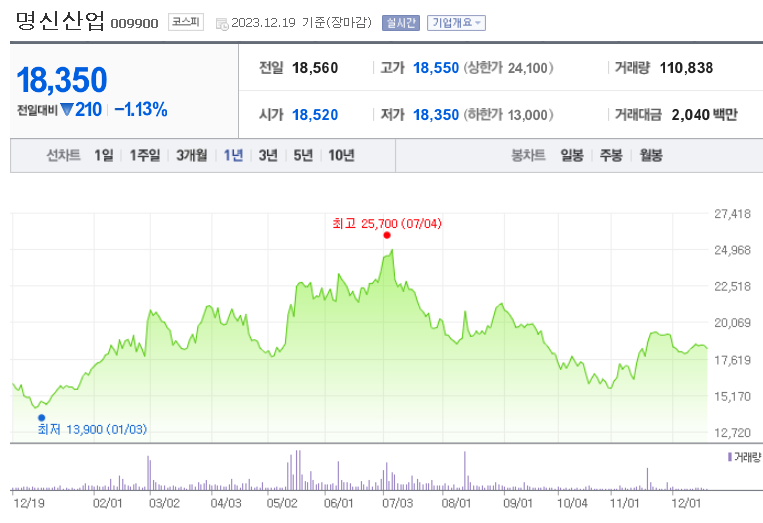This screenshot has width=763, height=523.
Task: Click the 거래량 value 110,838
Action: [x=686, y=68]
